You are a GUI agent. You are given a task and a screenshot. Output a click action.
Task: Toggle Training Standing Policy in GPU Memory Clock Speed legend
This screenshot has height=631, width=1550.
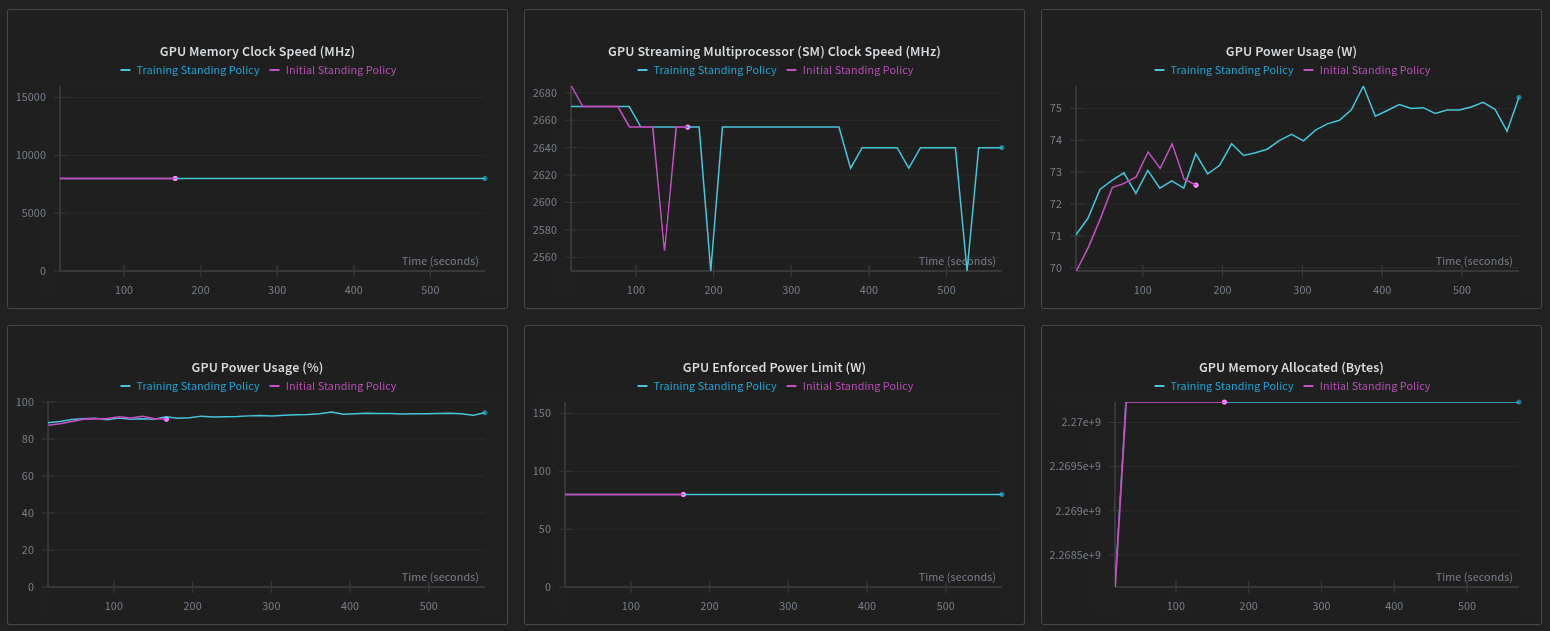point(197,71)
